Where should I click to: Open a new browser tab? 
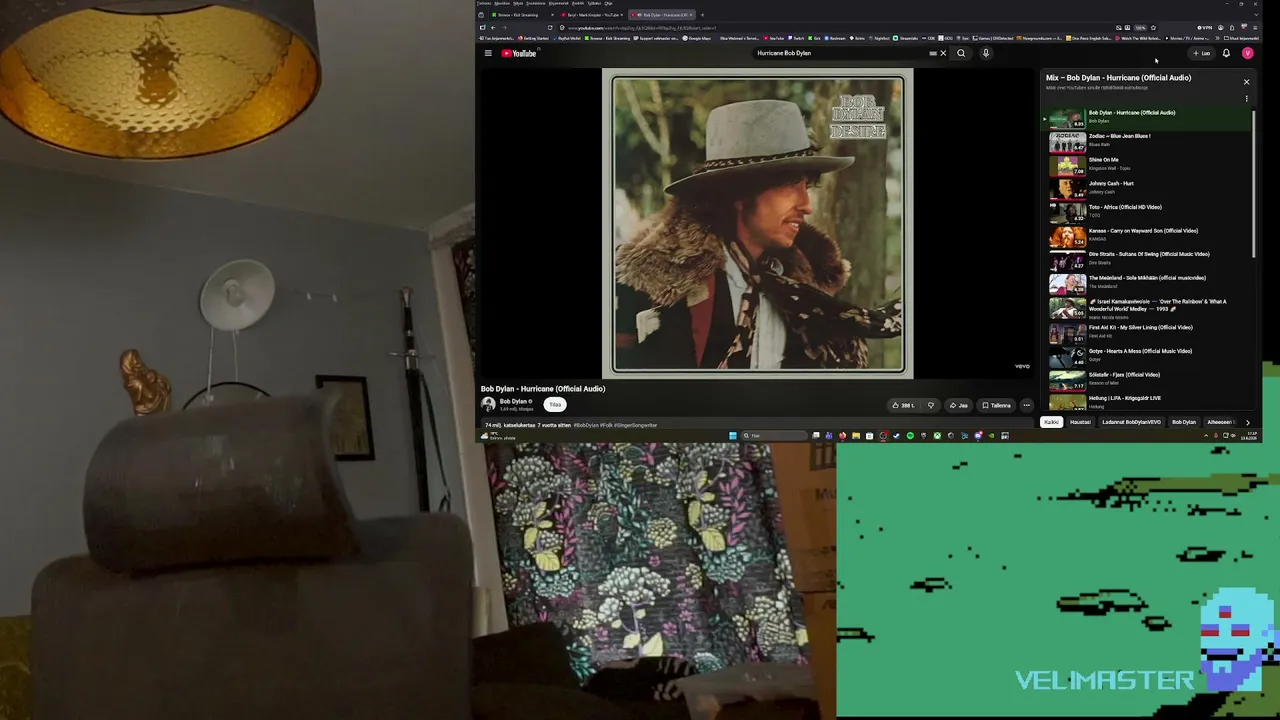[x=702, y=15]
